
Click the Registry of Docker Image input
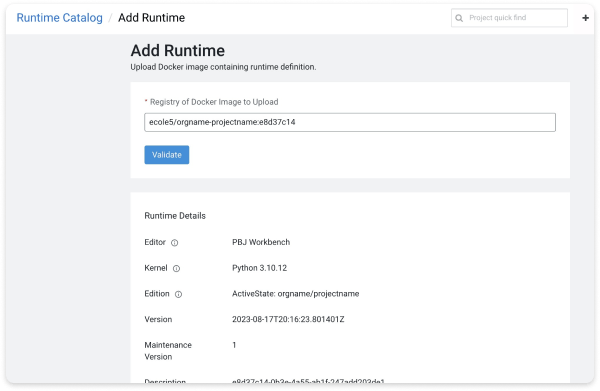coord(350,122)
